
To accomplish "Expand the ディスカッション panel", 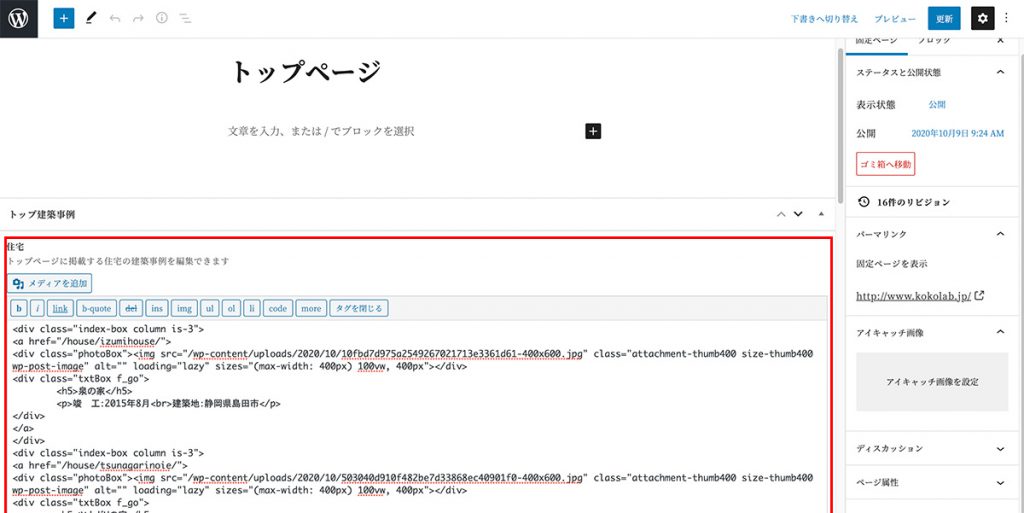I will click(1001, 449).
